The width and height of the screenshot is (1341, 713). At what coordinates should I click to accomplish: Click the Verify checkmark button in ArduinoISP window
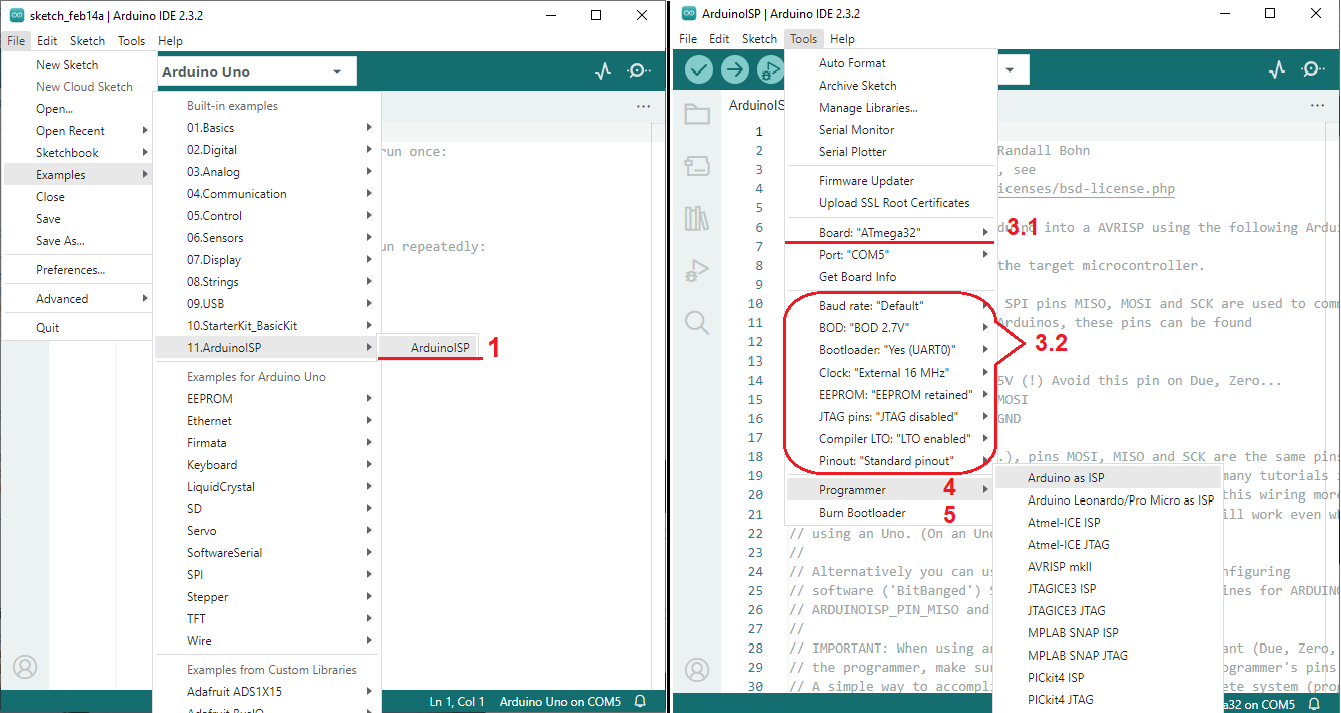(x=698, y=69)
